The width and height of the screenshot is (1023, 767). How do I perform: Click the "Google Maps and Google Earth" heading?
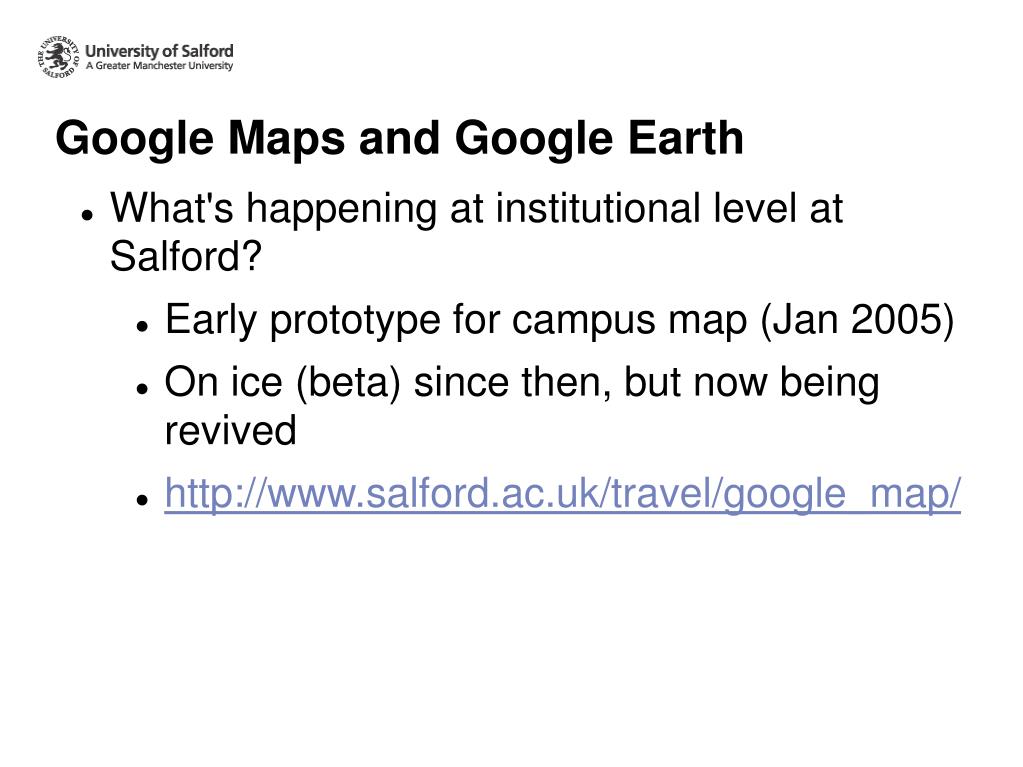399,138
